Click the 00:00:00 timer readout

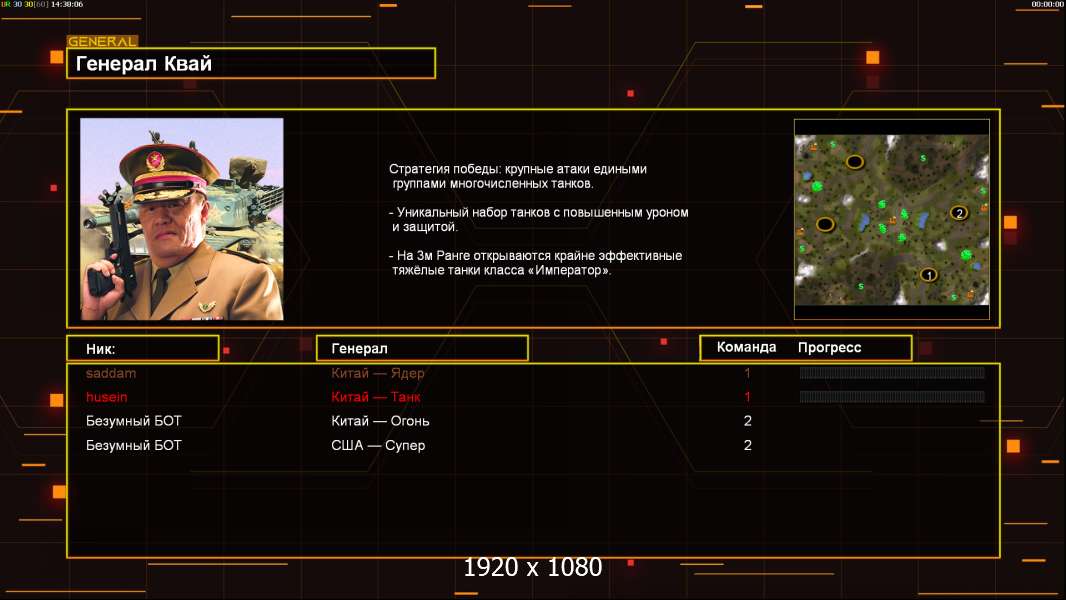(x=1047, y=4)
